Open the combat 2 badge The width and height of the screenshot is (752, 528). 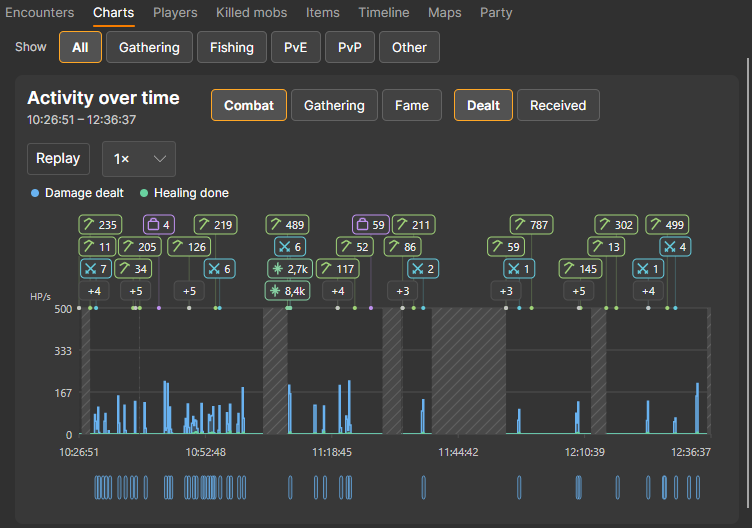423,269
